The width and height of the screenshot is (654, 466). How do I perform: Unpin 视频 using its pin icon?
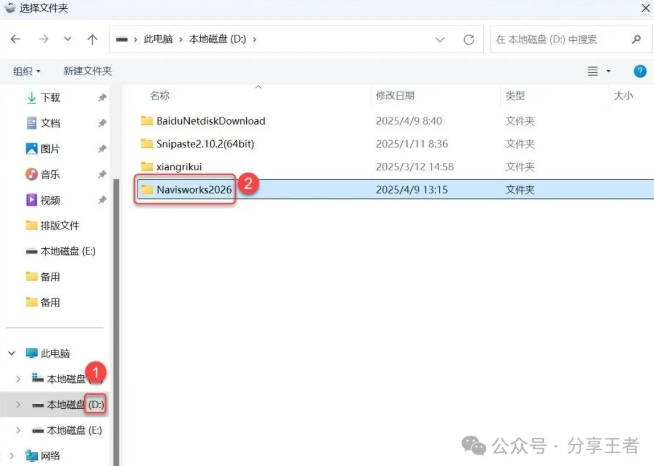(102, 200)
